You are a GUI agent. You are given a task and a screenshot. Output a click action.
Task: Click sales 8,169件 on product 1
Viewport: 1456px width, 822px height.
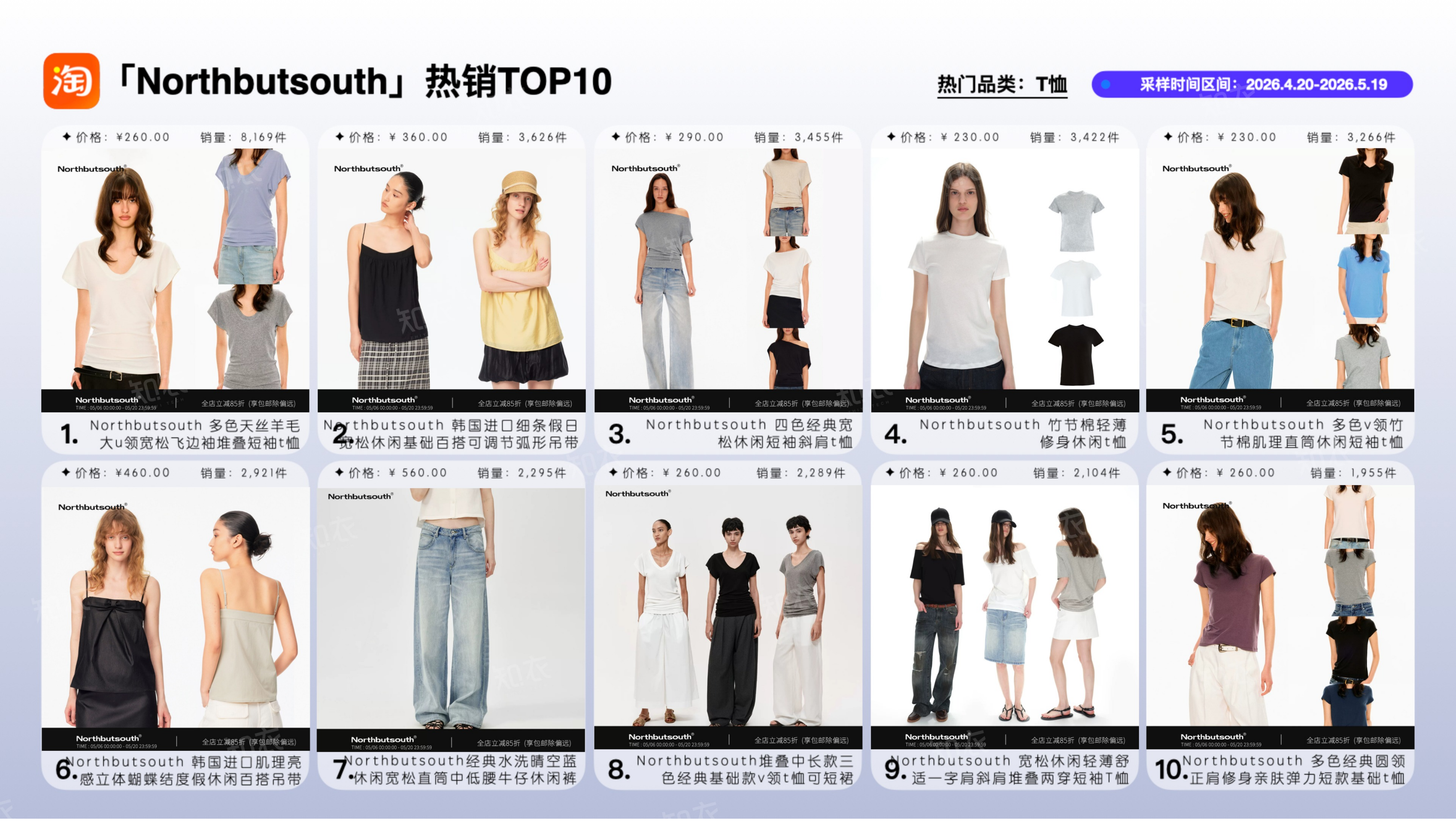[x=244, y=137]
